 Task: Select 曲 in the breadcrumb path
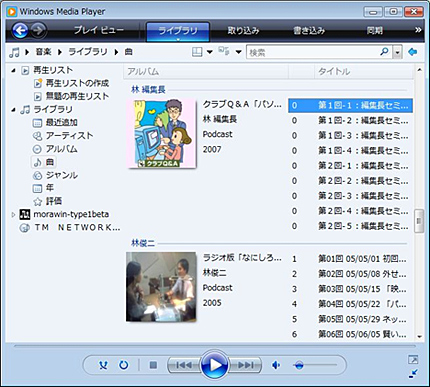click(128, 52)
